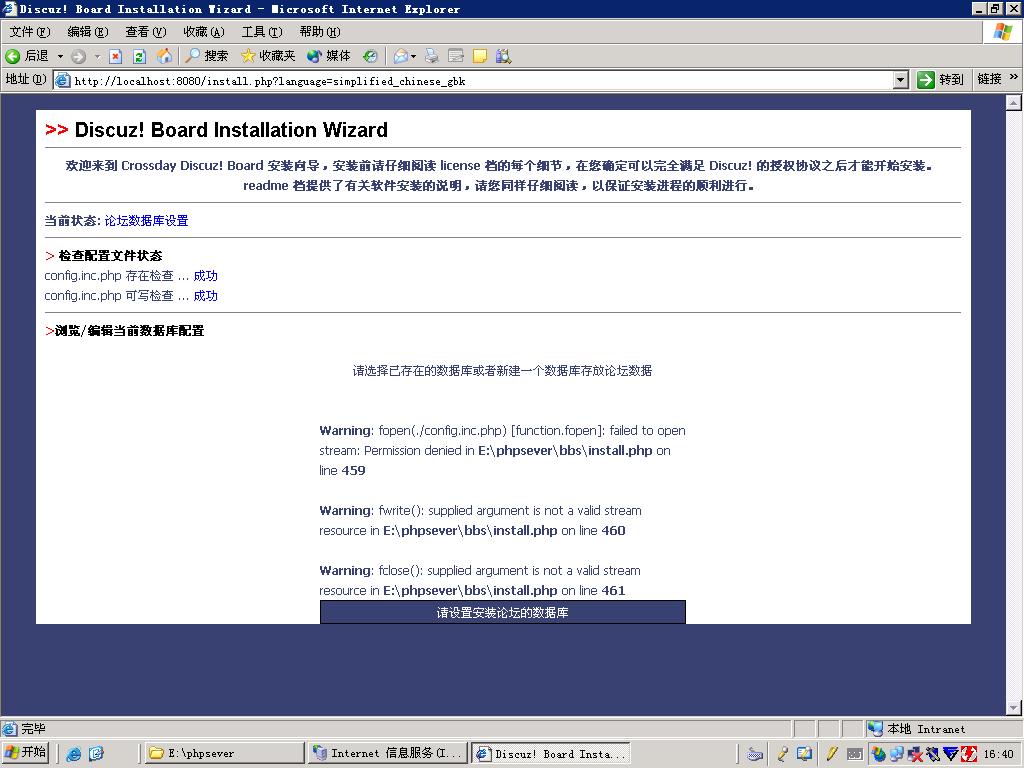Click the page scrollbar up arrow
This screenshot has height=768, width=1024.
[1014, 103]
